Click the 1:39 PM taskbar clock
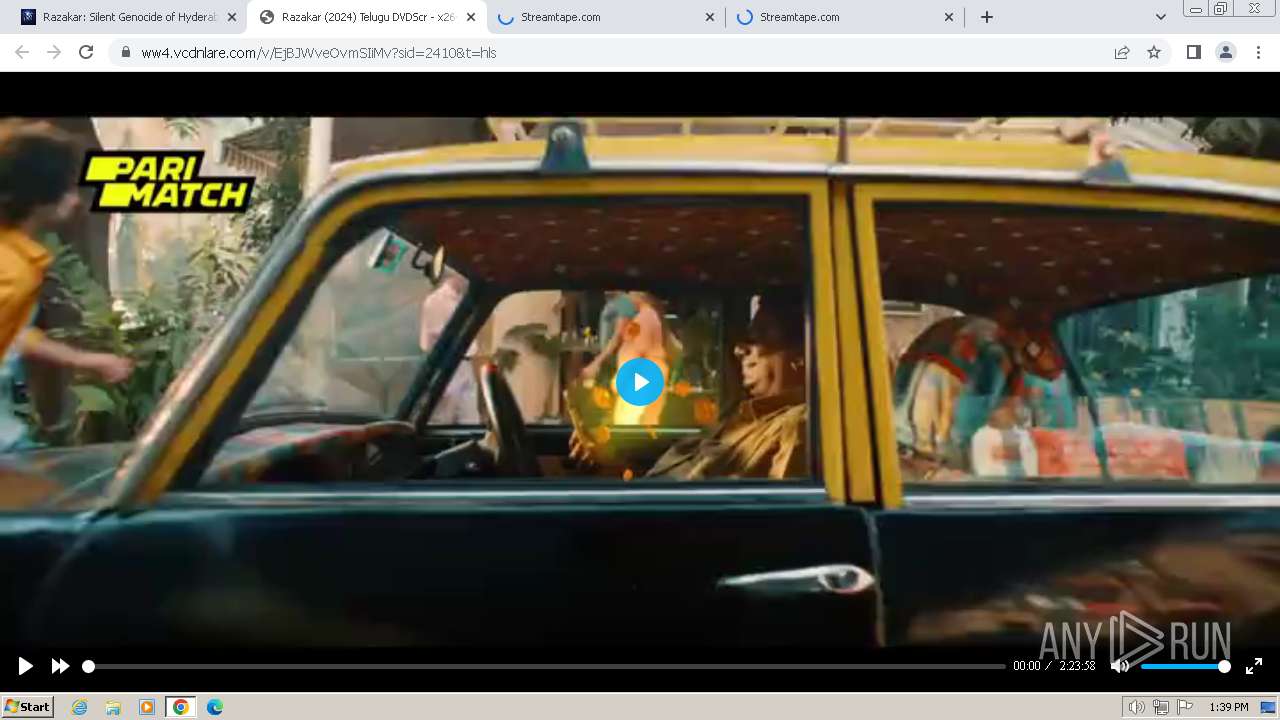 coord(1229,707)
